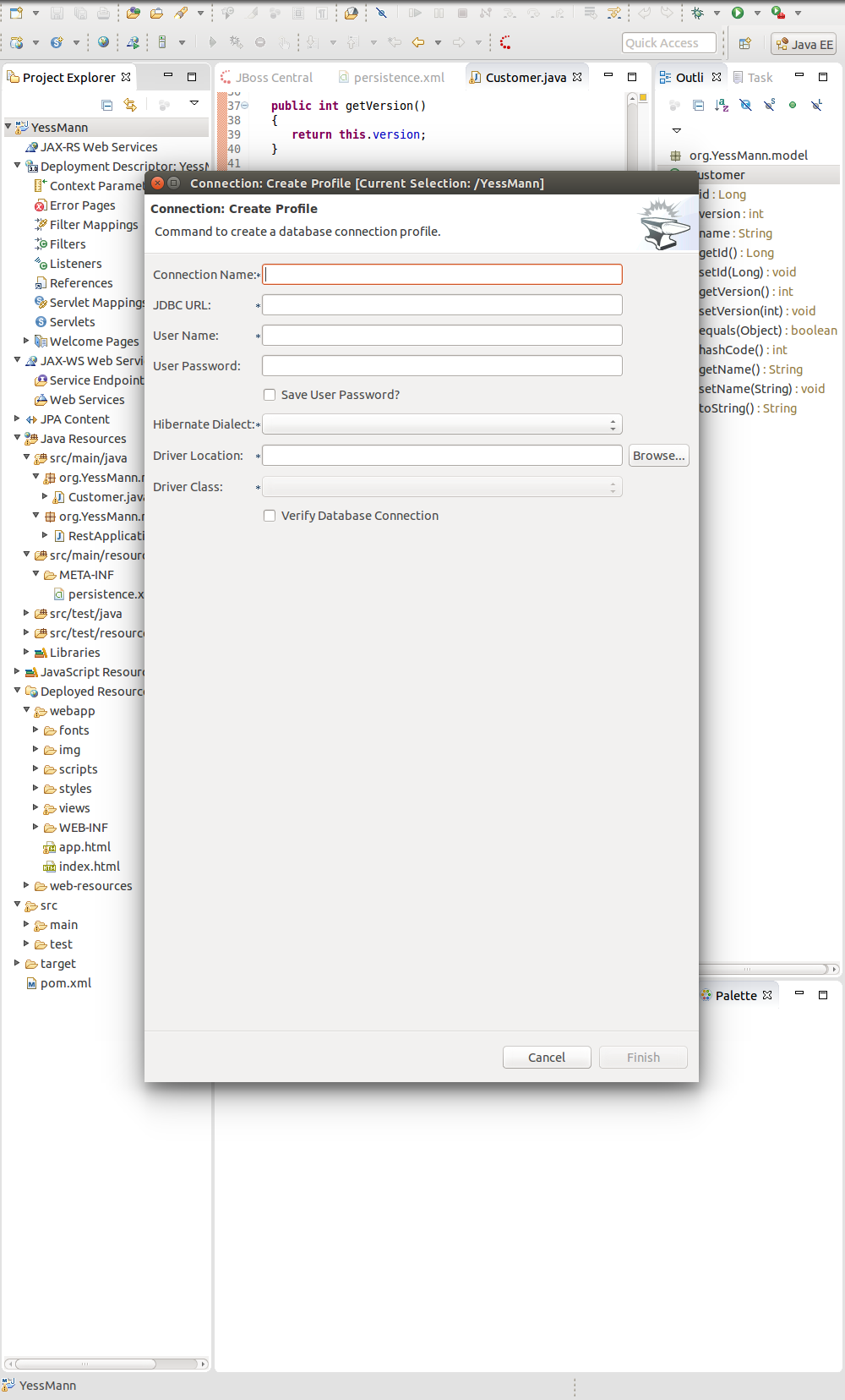The image size is (845, 1400).
Task: Click the green Run button icon
Action: click(x=738, y=13)
